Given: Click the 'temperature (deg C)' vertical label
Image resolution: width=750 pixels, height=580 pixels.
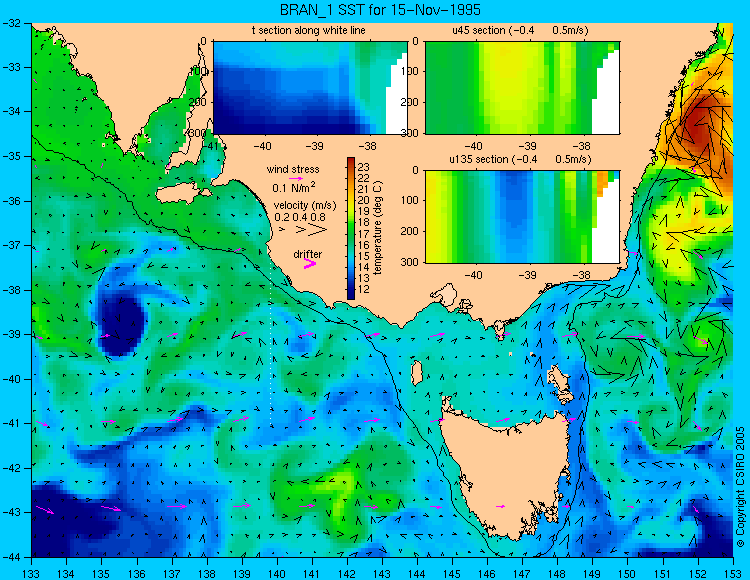Looking at the screenshot, I should click(378, 228).
